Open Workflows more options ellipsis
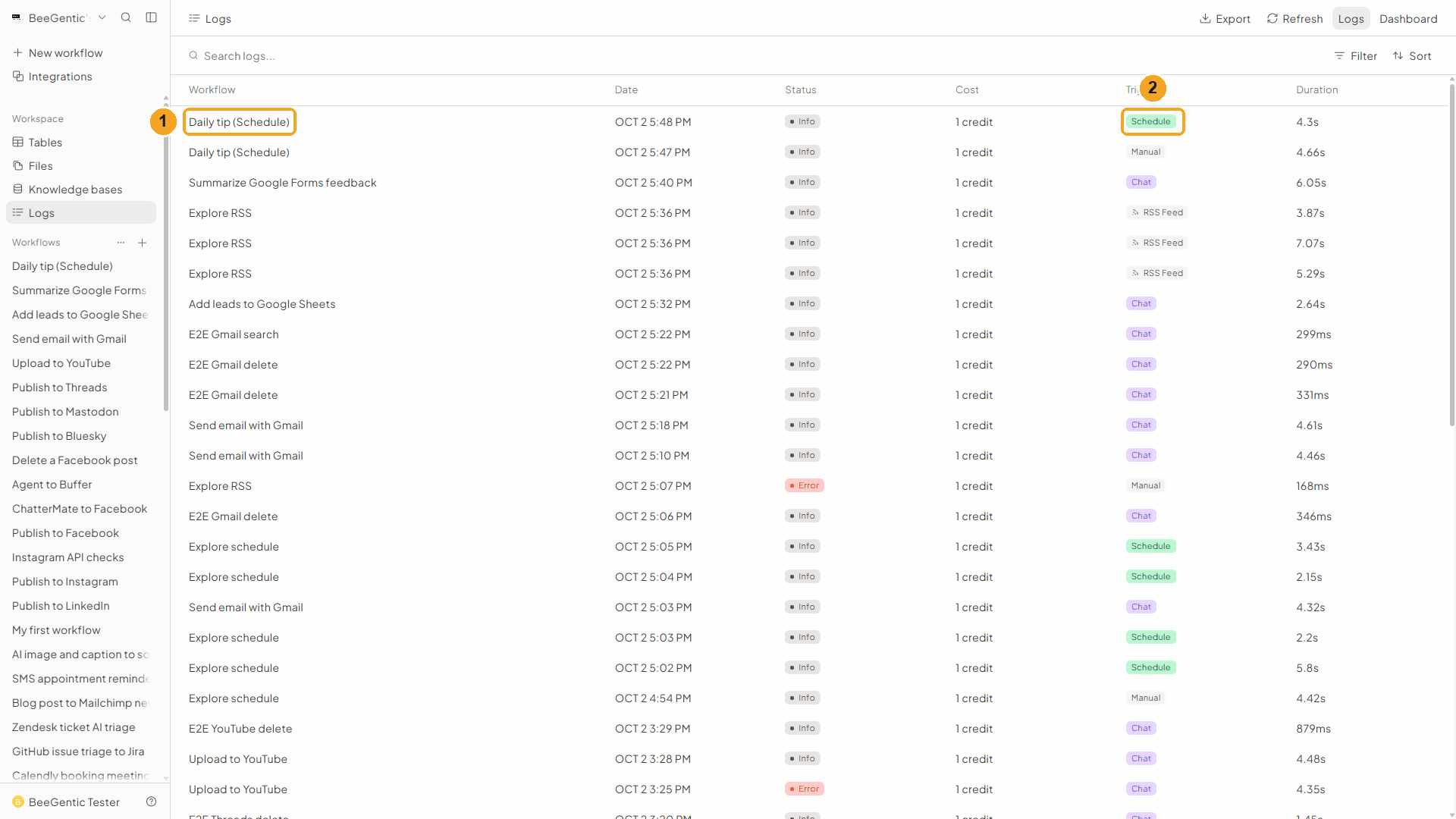Screen dimensions: 1456x819 tap(121, 243)
